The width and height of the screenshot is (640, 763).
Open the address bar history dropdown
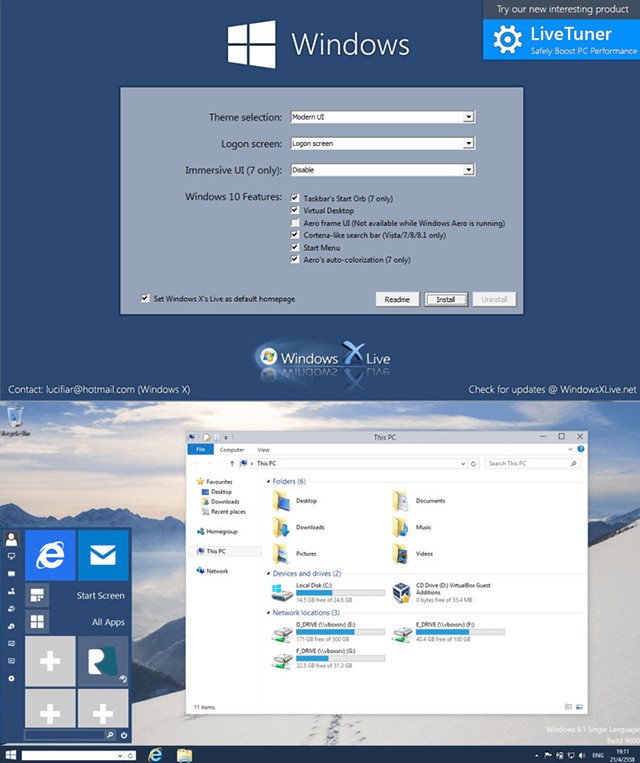[463, 464]
